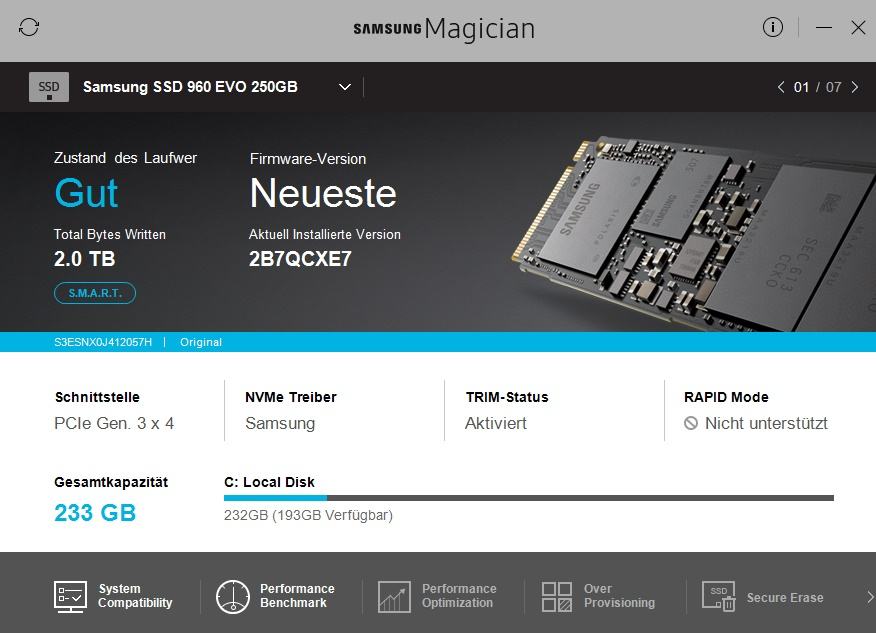876x633 pixels.
Task: Open Secure Erase label
Action: click(785, 598)
